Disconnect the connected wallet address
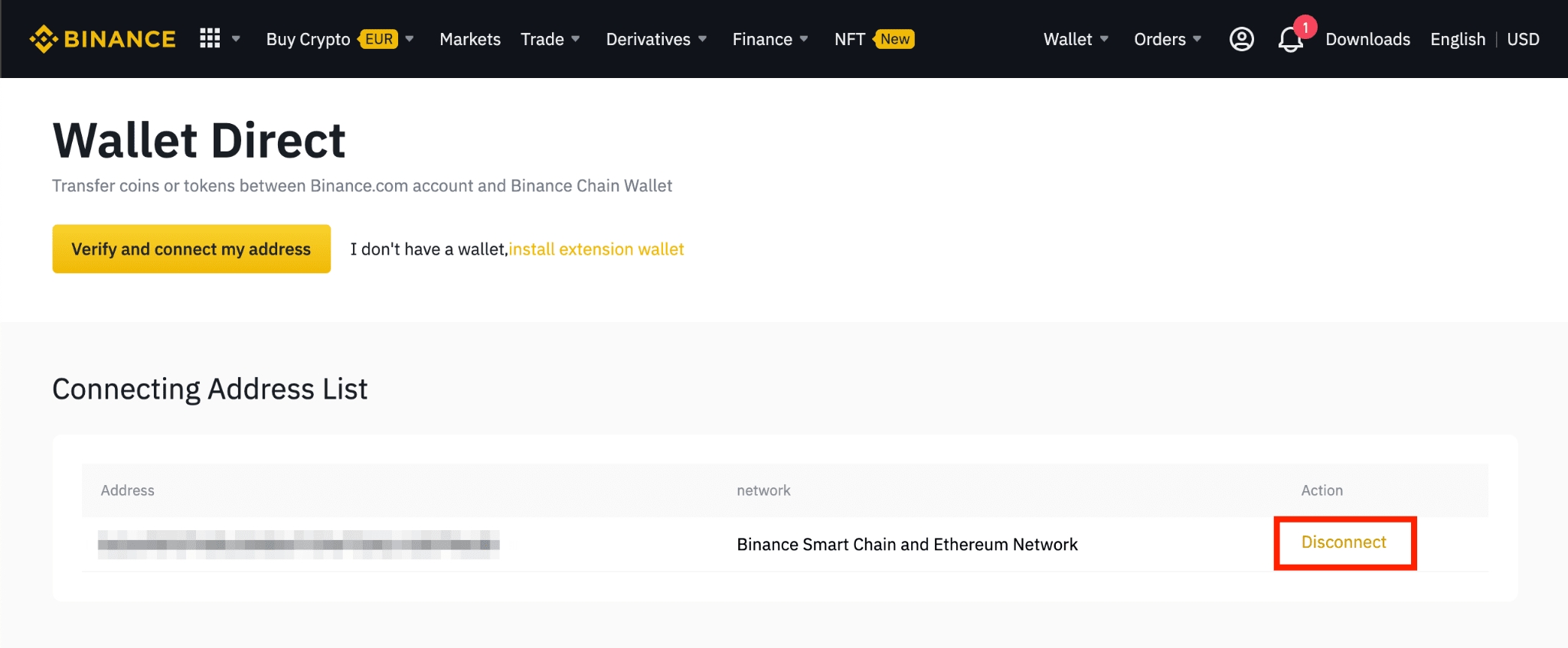This screenshot has width=1568, height=648. click(x=1344, y=542)
